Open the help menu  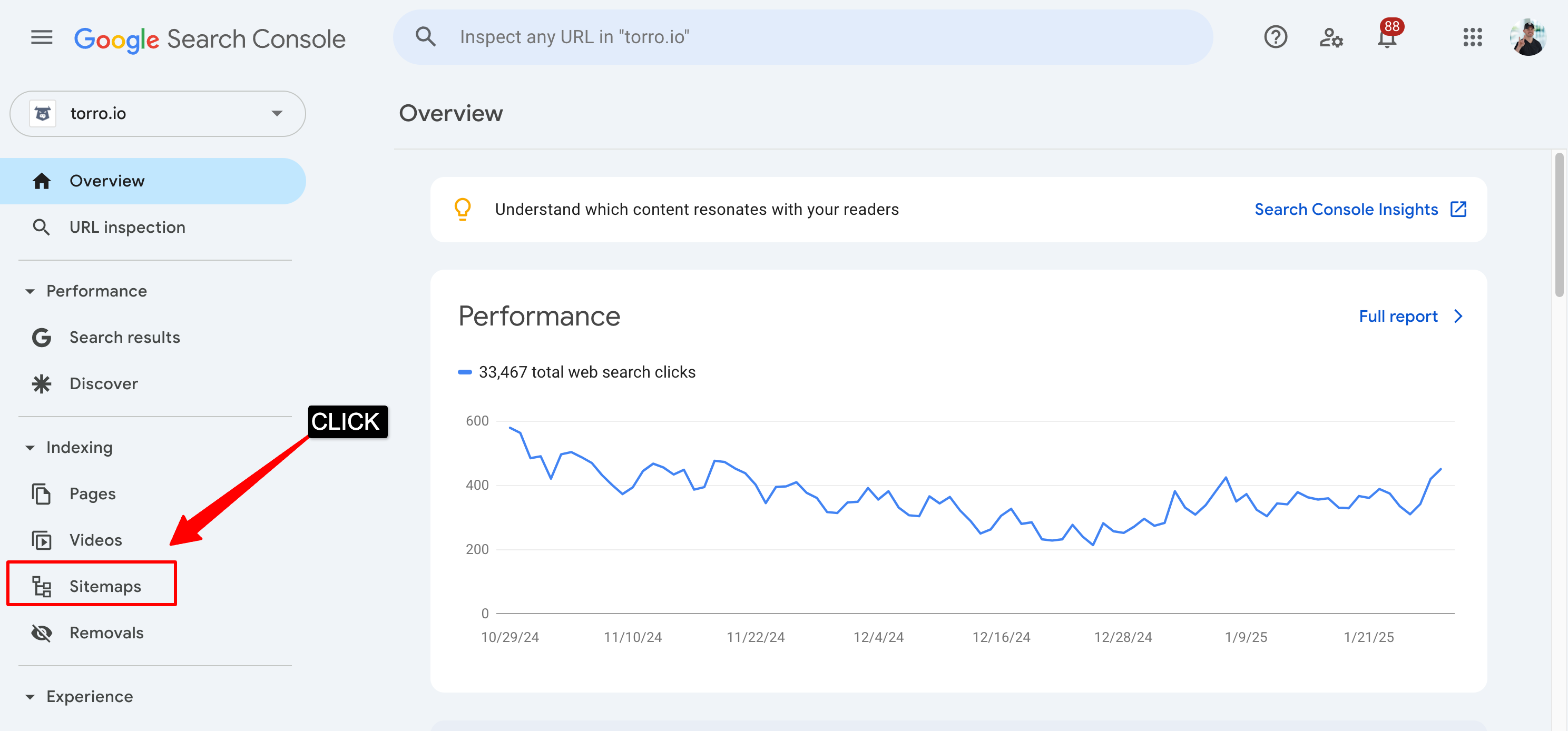(x=1276, y=37)
